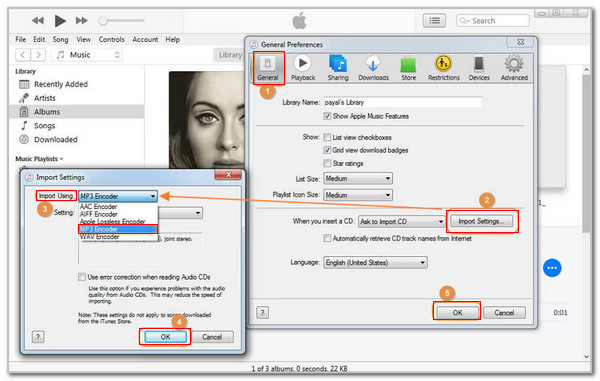The height and width of the screenshot is (381, 600).
Task: Open the Edit menu
Action: tap(39, 39)
